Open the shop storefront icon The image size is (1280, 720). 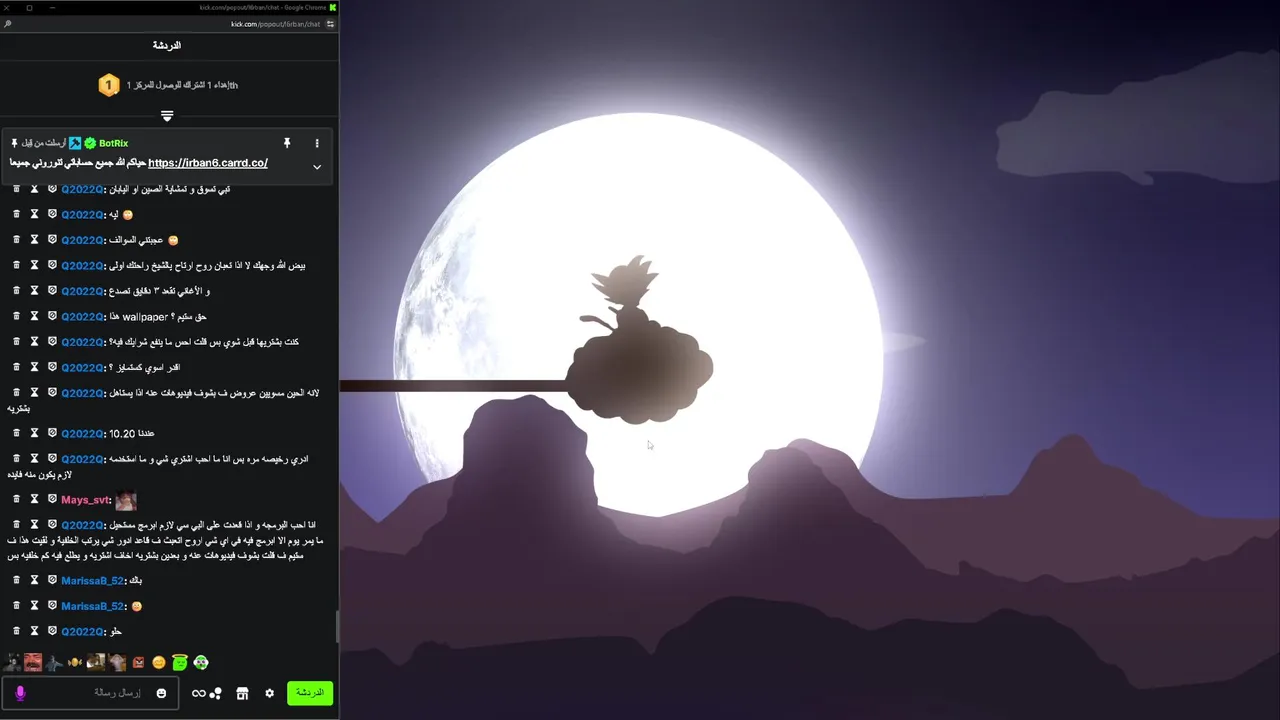tap(242, 693)
